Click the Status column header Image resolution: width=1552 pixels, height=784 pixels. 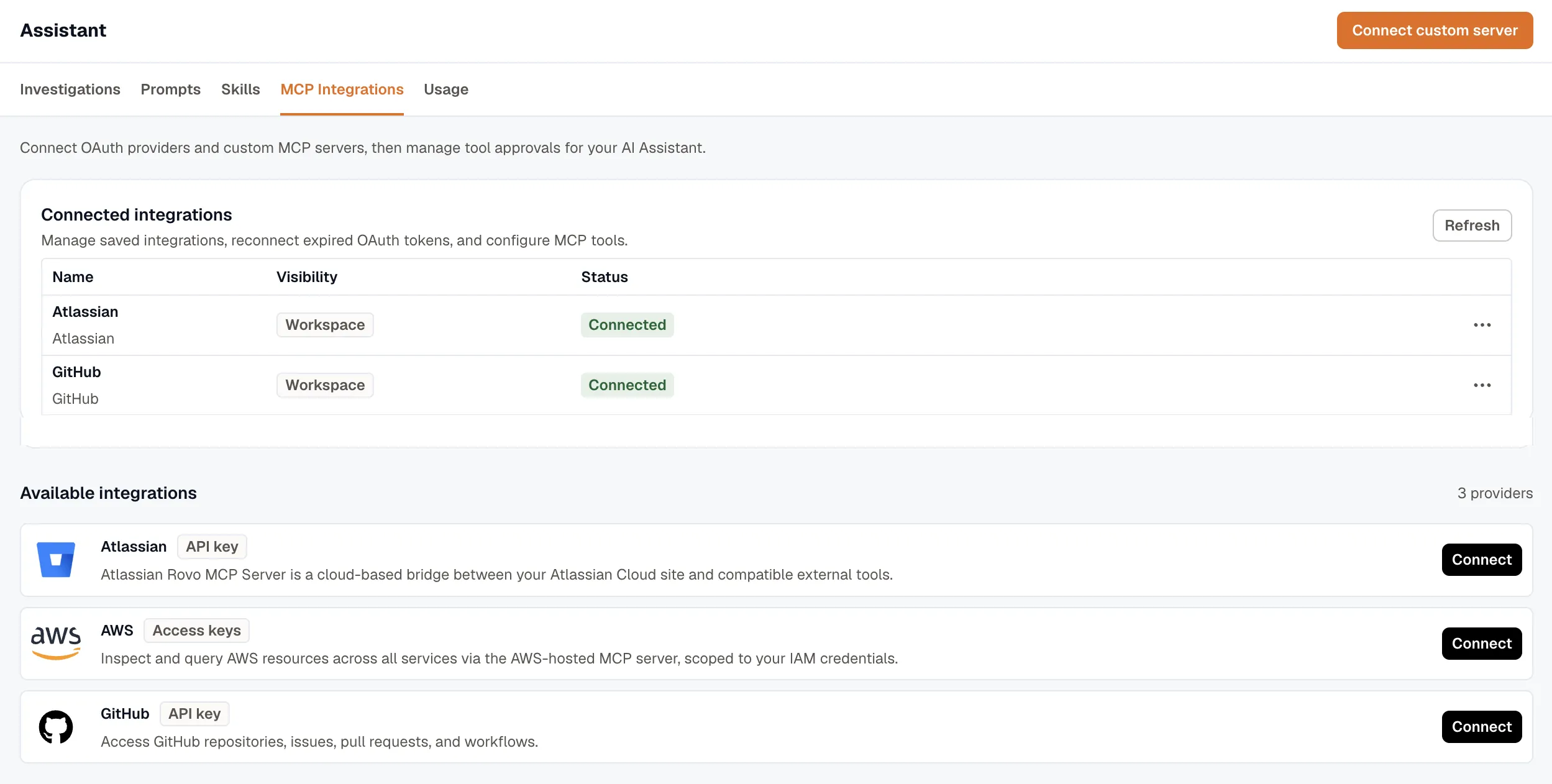[x=605, y=277]
